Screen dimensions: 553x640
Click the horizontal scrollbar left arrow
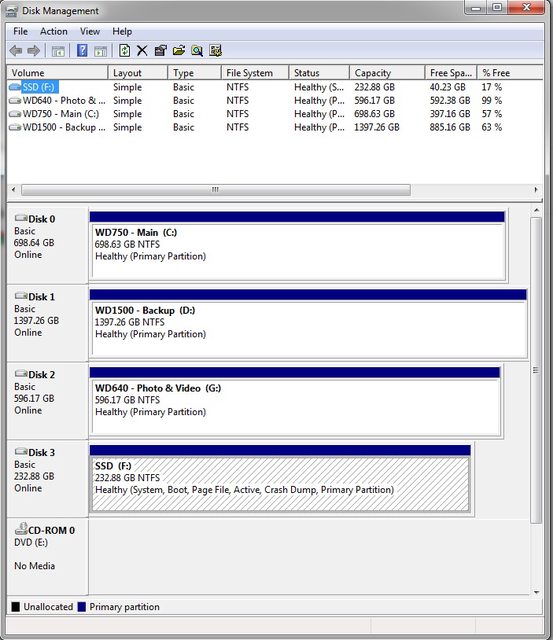tap(13, 190)
